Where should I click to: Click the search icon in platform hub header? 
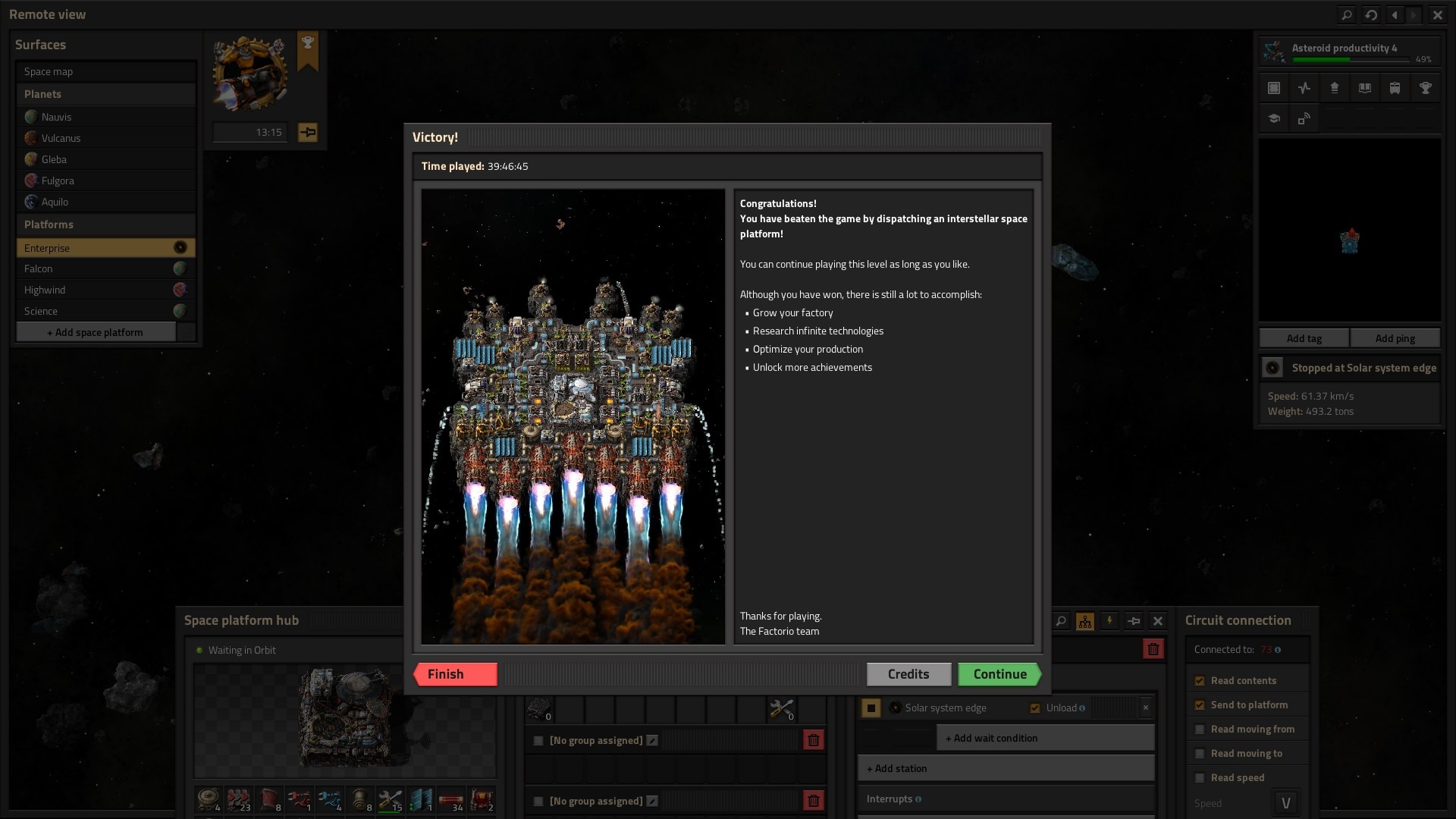click(1061, 621)
